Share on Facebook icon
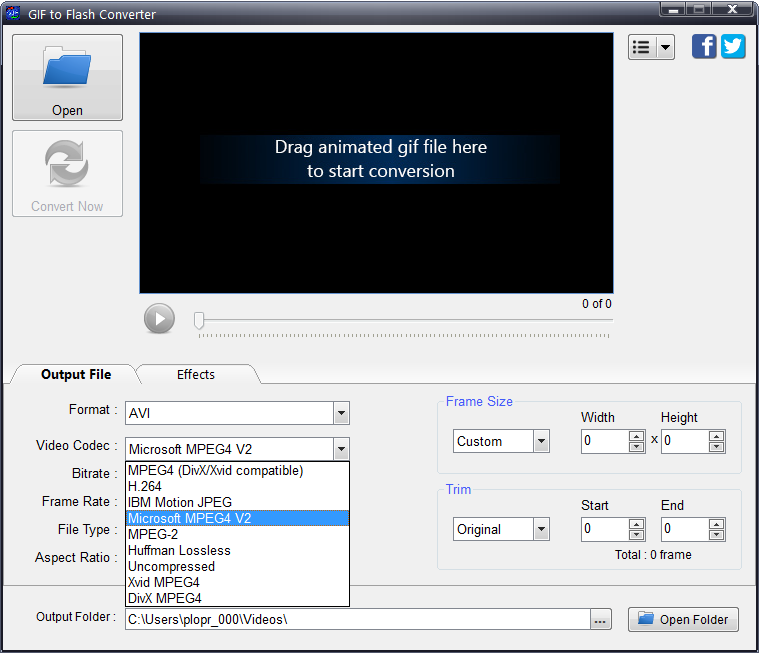The image size is (759, 653). pyautogui.click(x=704, y=46)
